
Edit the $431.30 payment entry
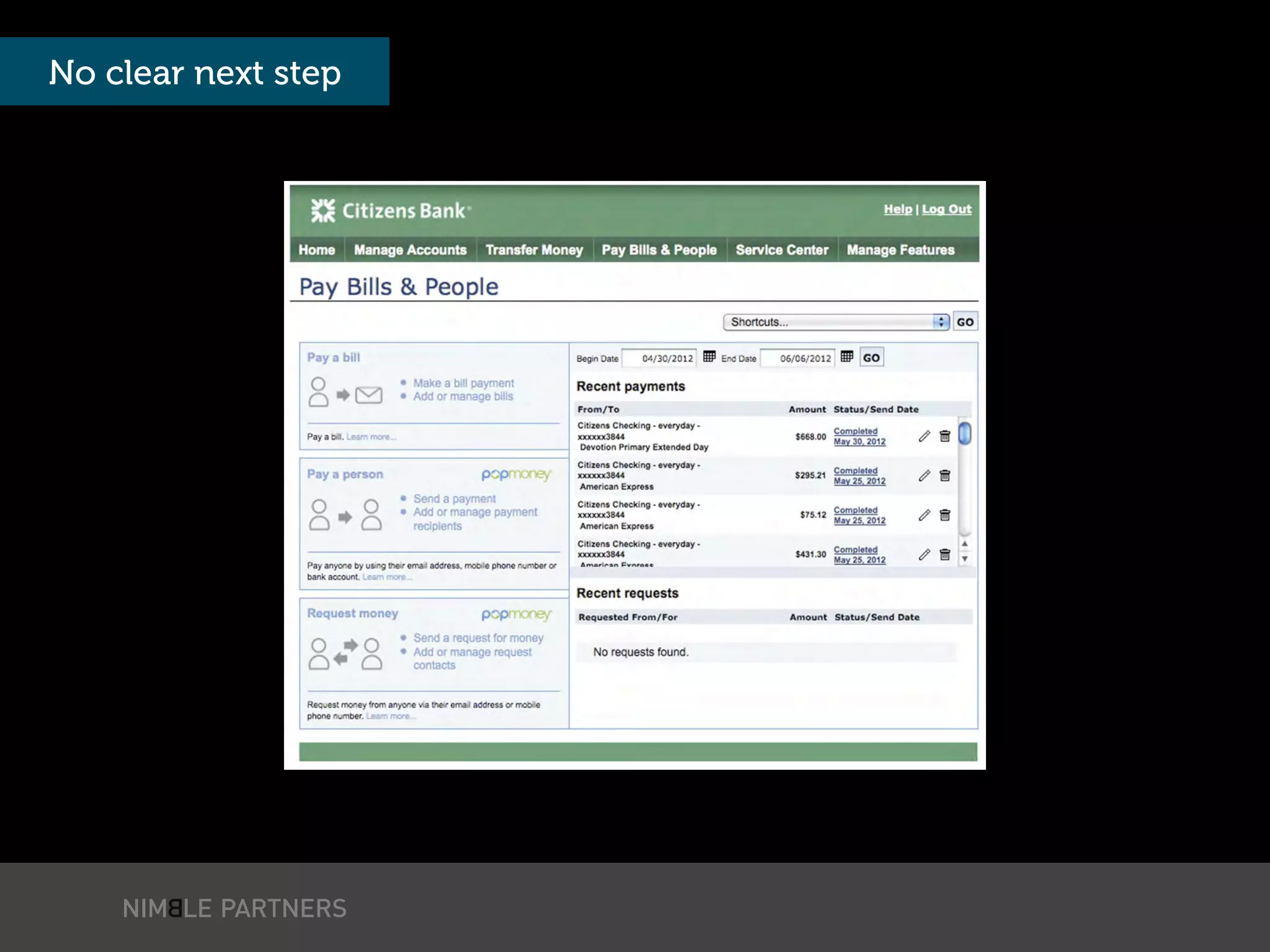coord(924,554)
